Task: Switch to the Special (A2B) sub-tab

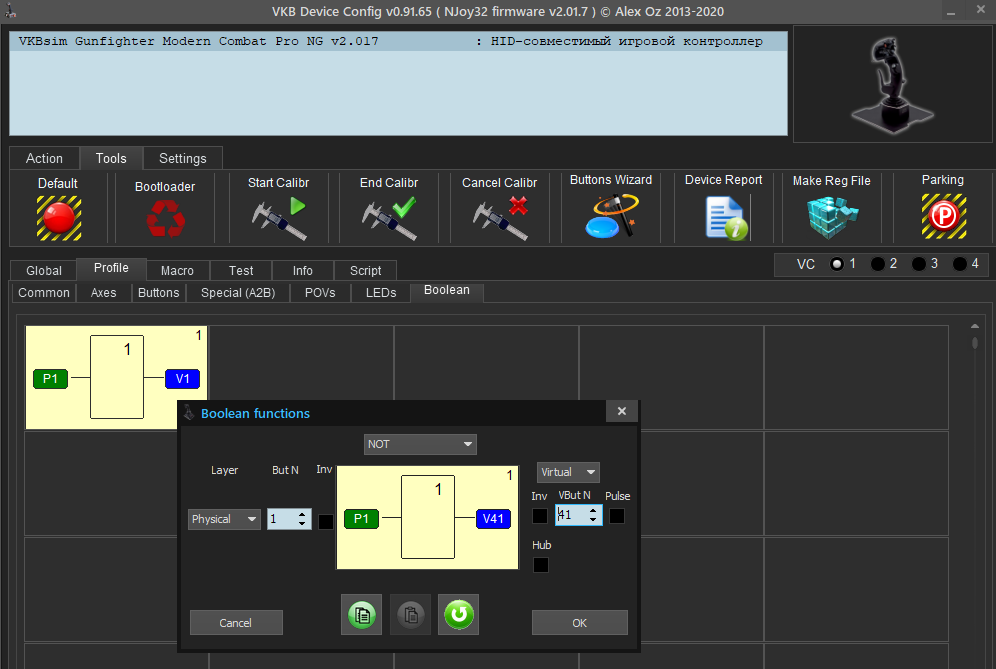Action: (x=238, y=293)
